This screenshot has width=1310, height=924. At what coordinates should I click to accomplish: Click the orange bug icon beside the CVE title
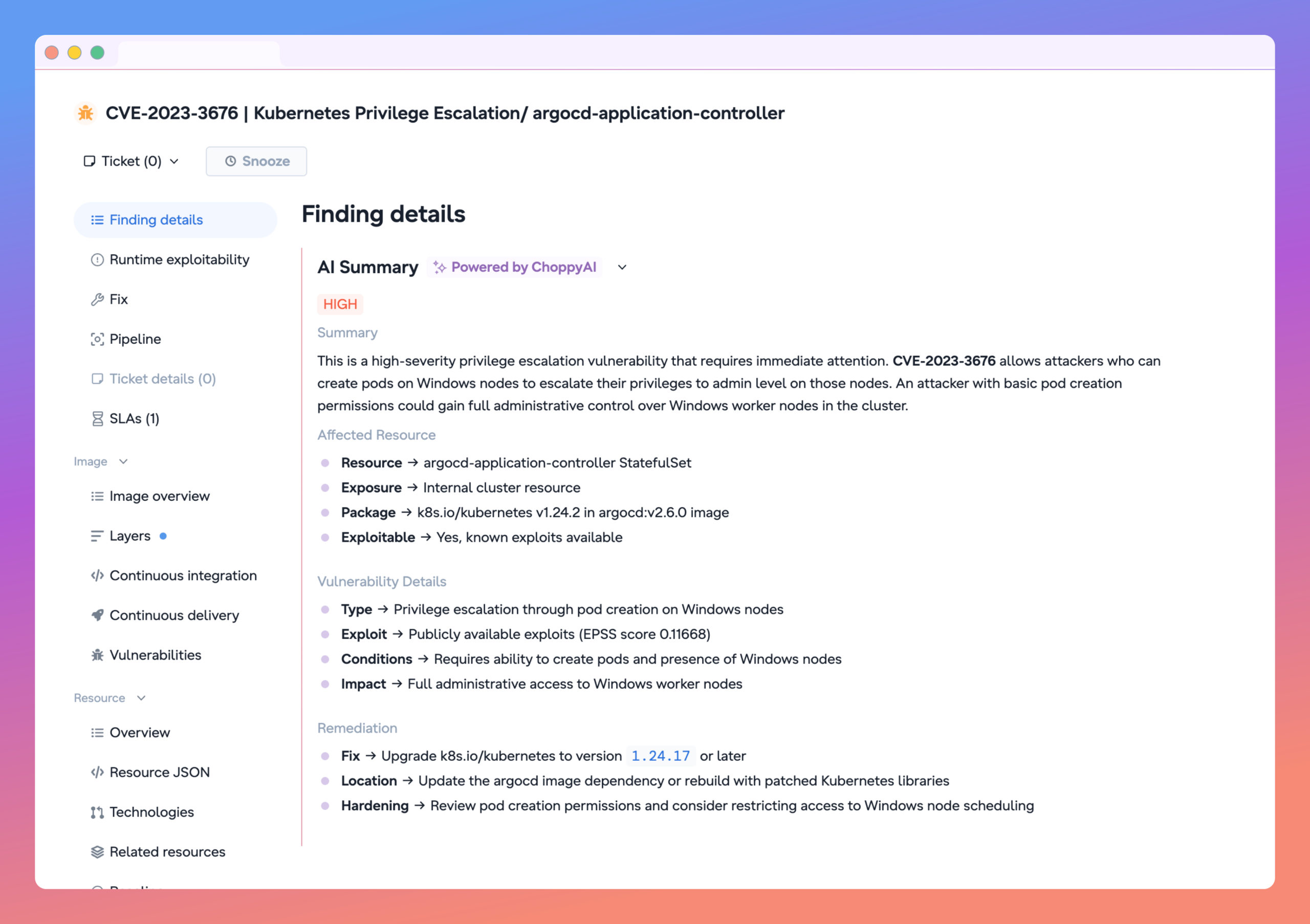point(85,113)
